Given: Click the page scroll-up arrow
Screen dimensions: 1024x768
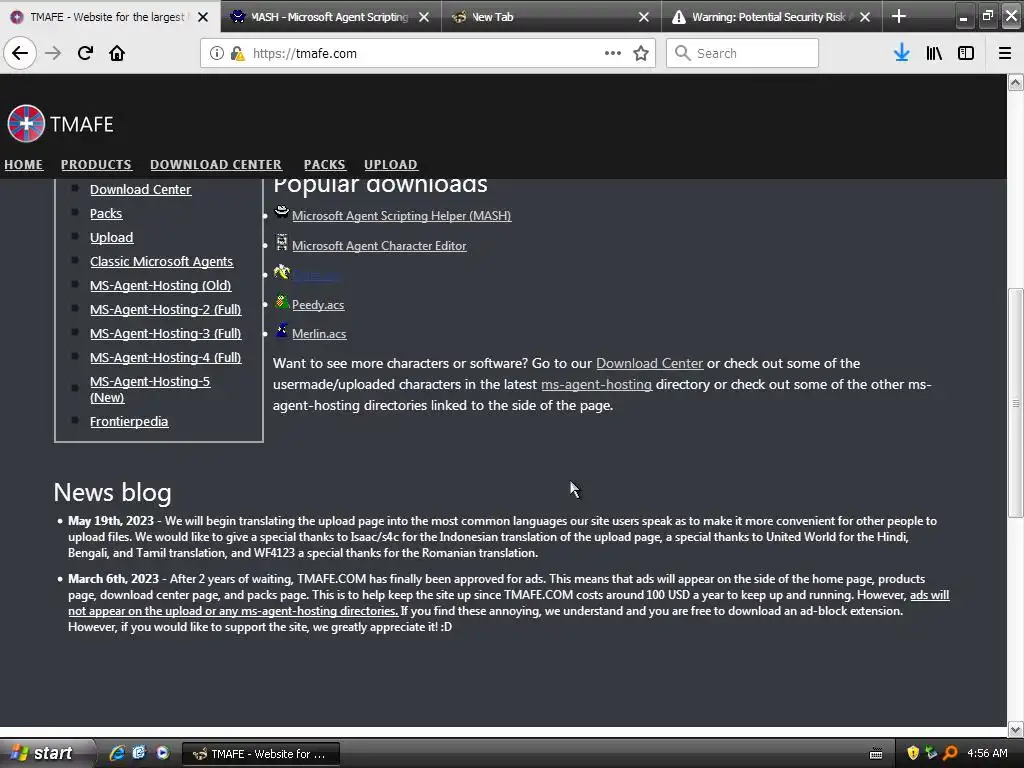Looking at the screenshot, I should 1016,82.
